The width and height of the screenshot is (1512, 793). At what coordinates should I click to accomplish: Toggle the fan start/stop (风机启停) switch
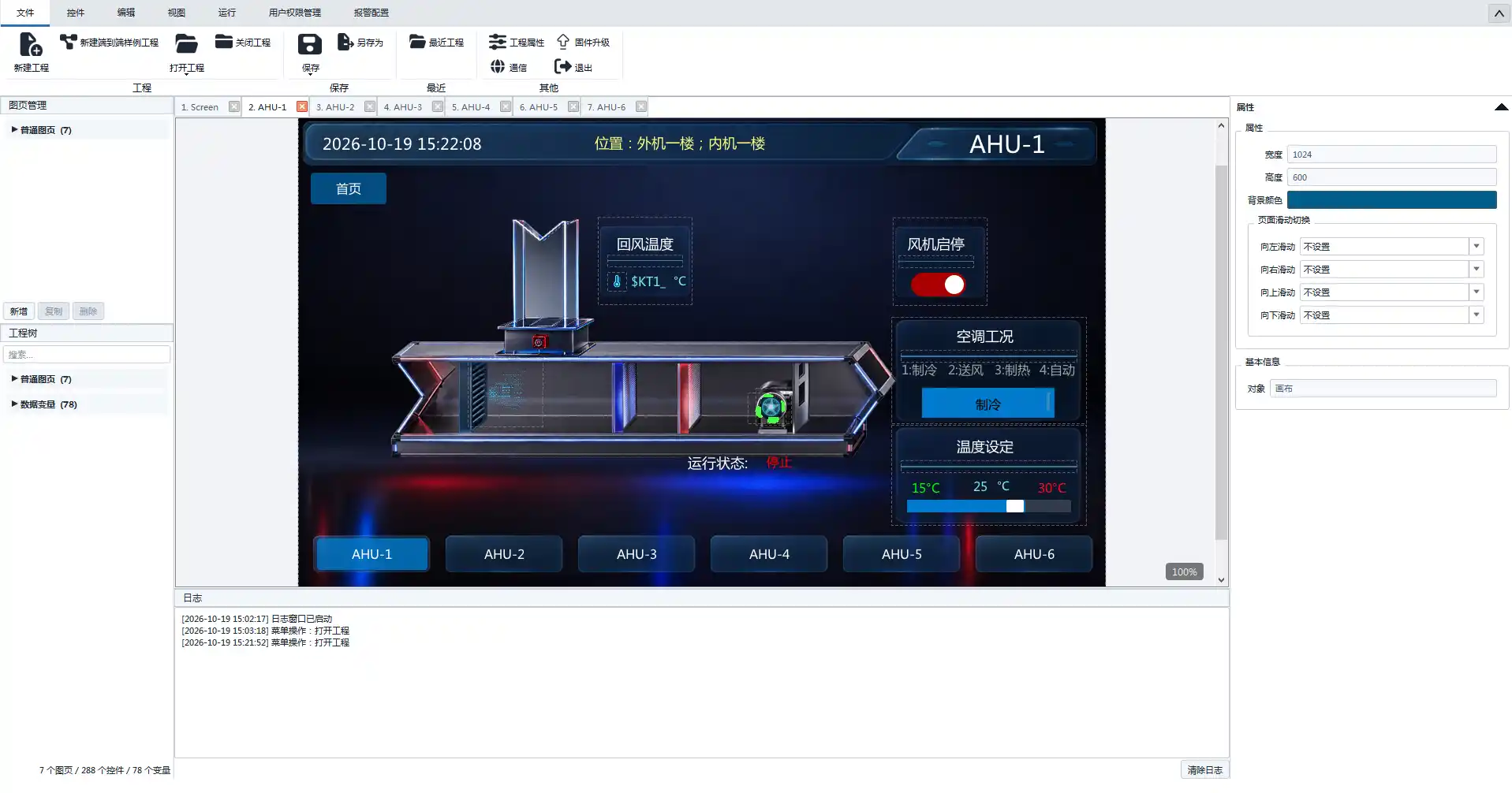point(938,285)
